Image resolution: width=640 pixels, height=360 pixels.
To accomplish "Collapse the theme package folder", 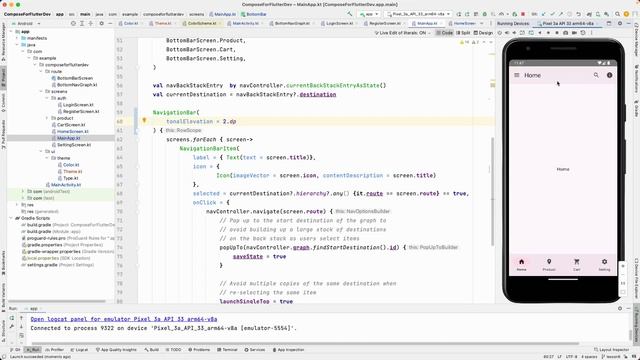I will [47, 158].
